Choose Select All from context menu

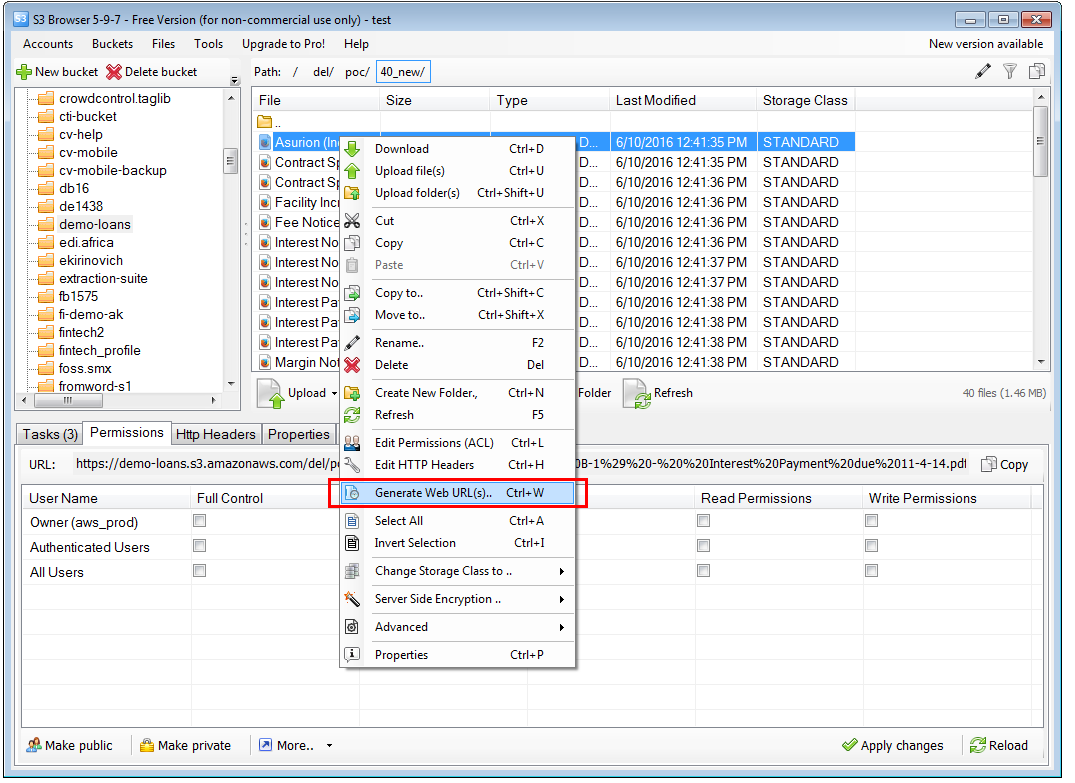pos(458,521)
